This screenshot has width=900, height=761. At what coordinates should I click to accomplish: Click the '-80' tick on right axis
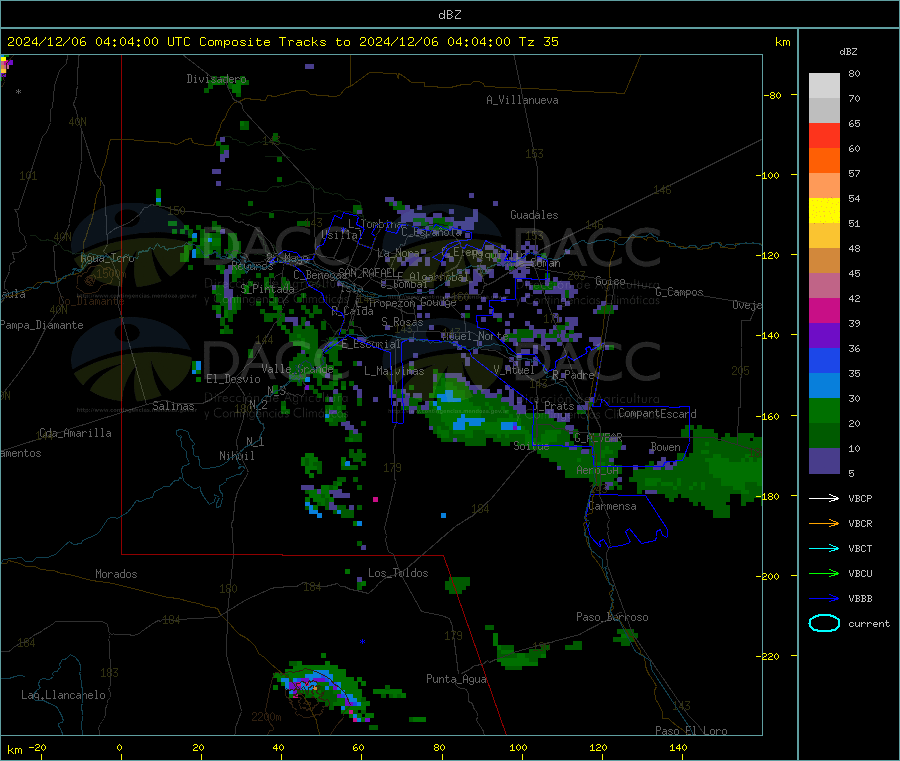point(773,95)
